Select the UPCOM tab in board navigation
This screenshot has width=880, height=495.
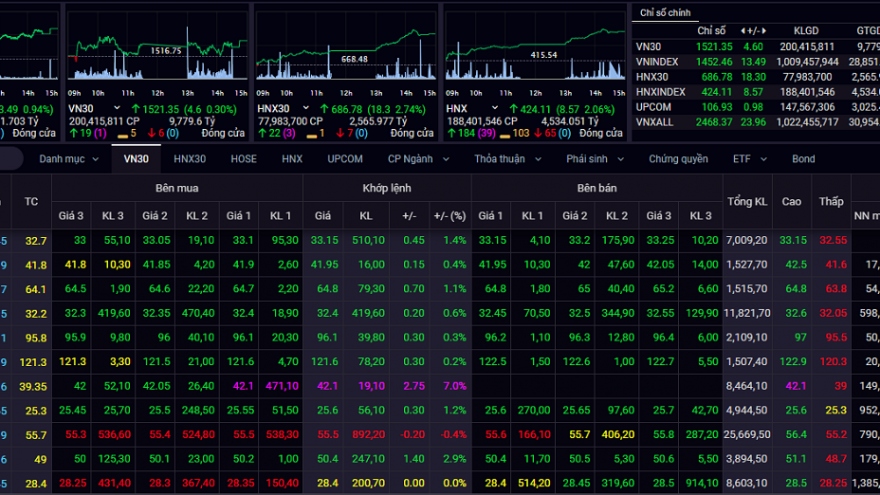(344, 159)
